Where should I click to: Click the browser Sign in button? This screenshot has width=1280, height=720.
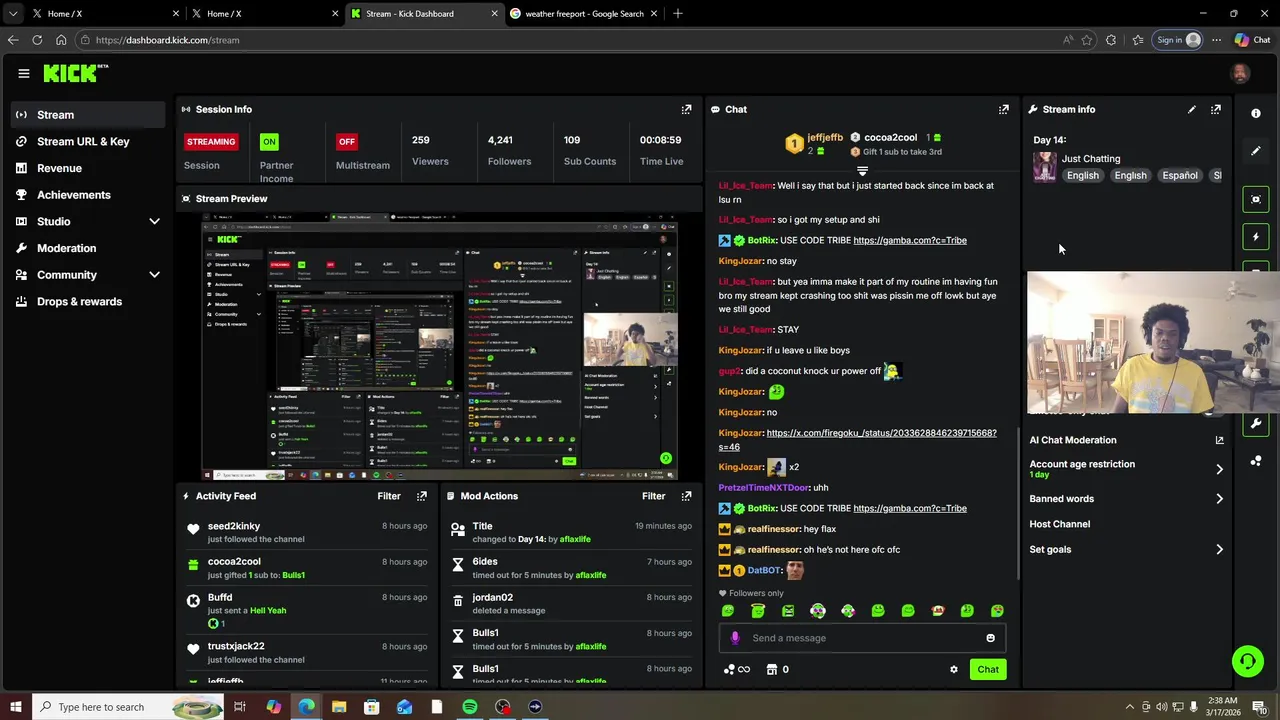tap(1177, 40)
